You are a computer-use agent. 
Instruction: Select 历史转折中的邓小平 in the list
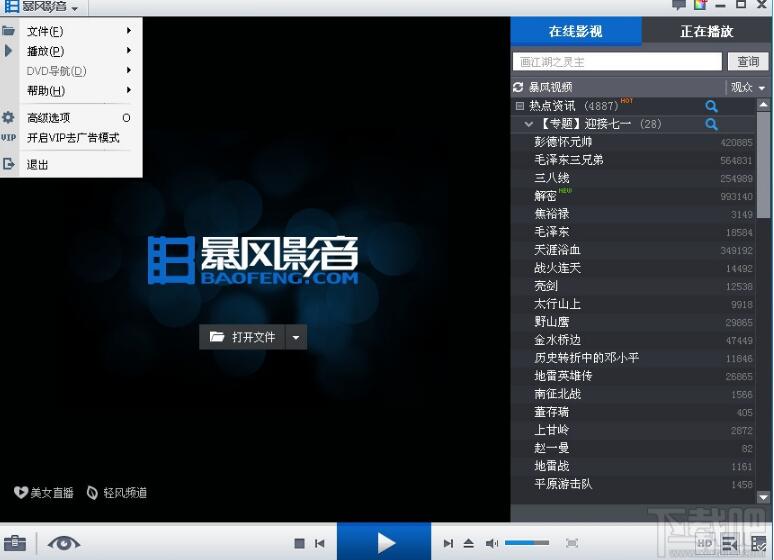pos(633,358)
